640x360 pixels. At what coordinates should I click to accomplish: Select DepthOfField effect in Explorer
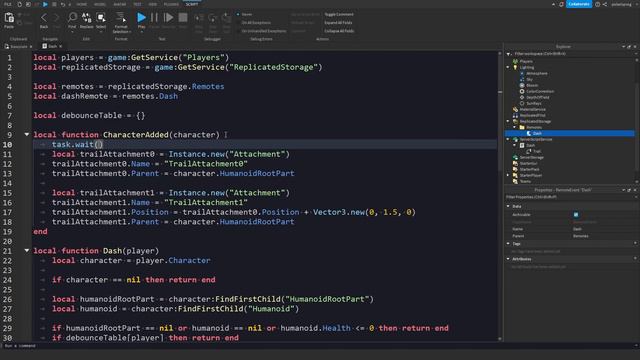click(538, 97)
